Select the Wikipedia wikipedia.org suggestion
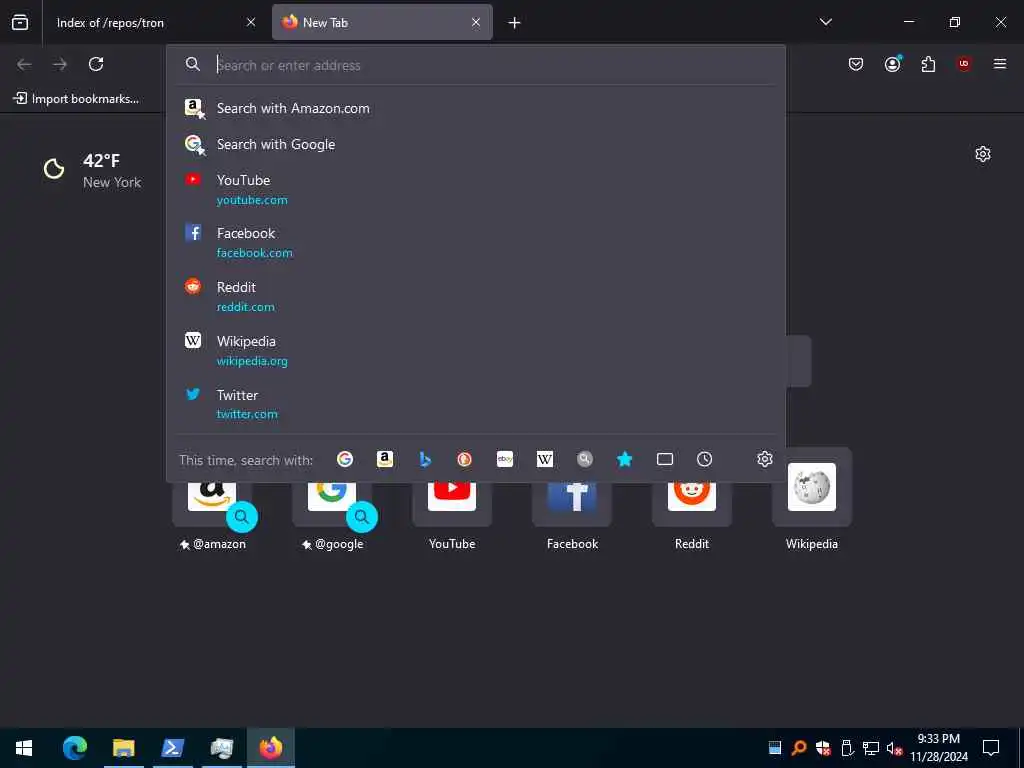Screen dimensions: 1024x768 pyautogui.click(x=476, y=351)
